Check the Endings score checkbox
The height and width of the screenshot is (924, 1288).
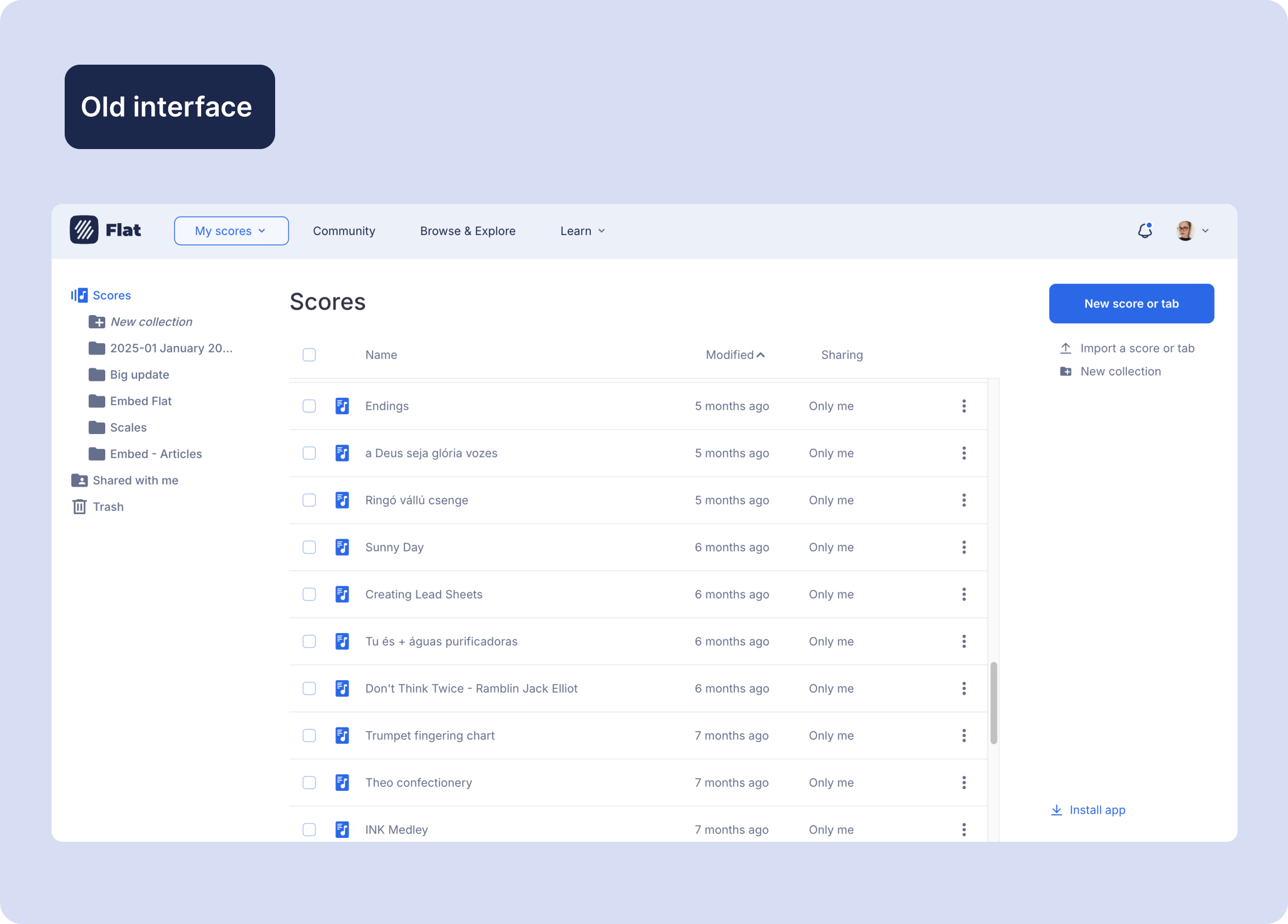309,406
